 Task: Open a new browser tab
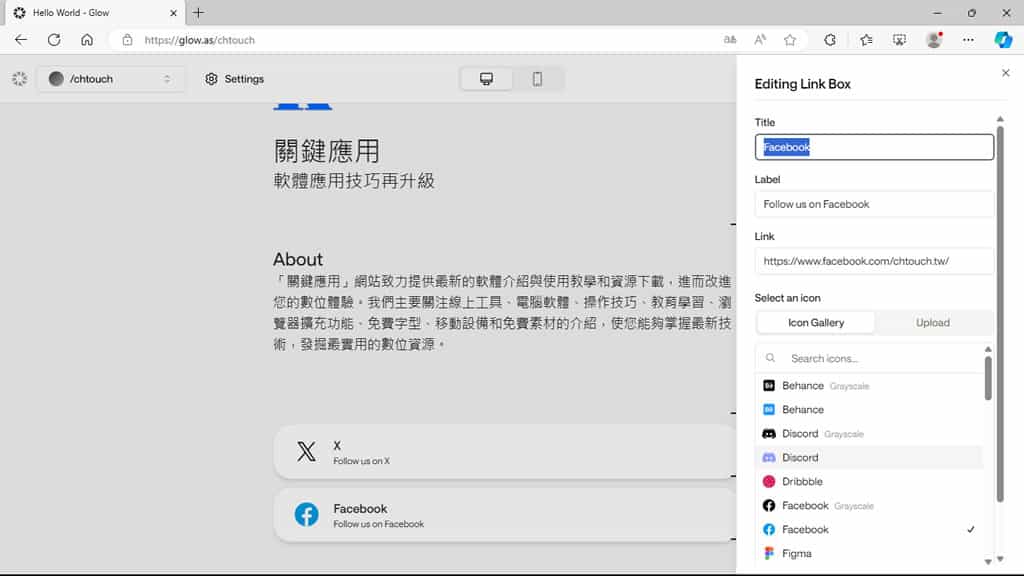(199, 12)
